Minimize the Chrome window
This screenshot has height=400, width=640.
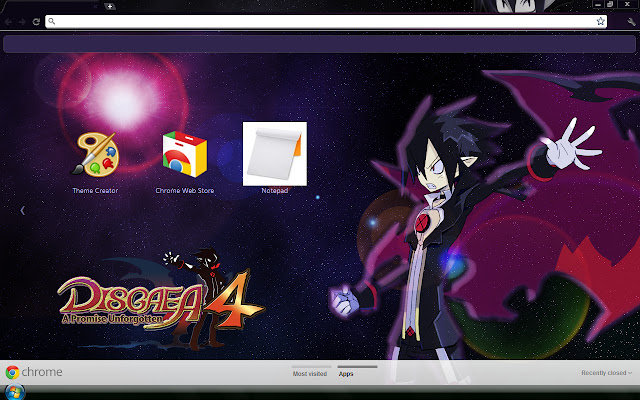[598, 4]
